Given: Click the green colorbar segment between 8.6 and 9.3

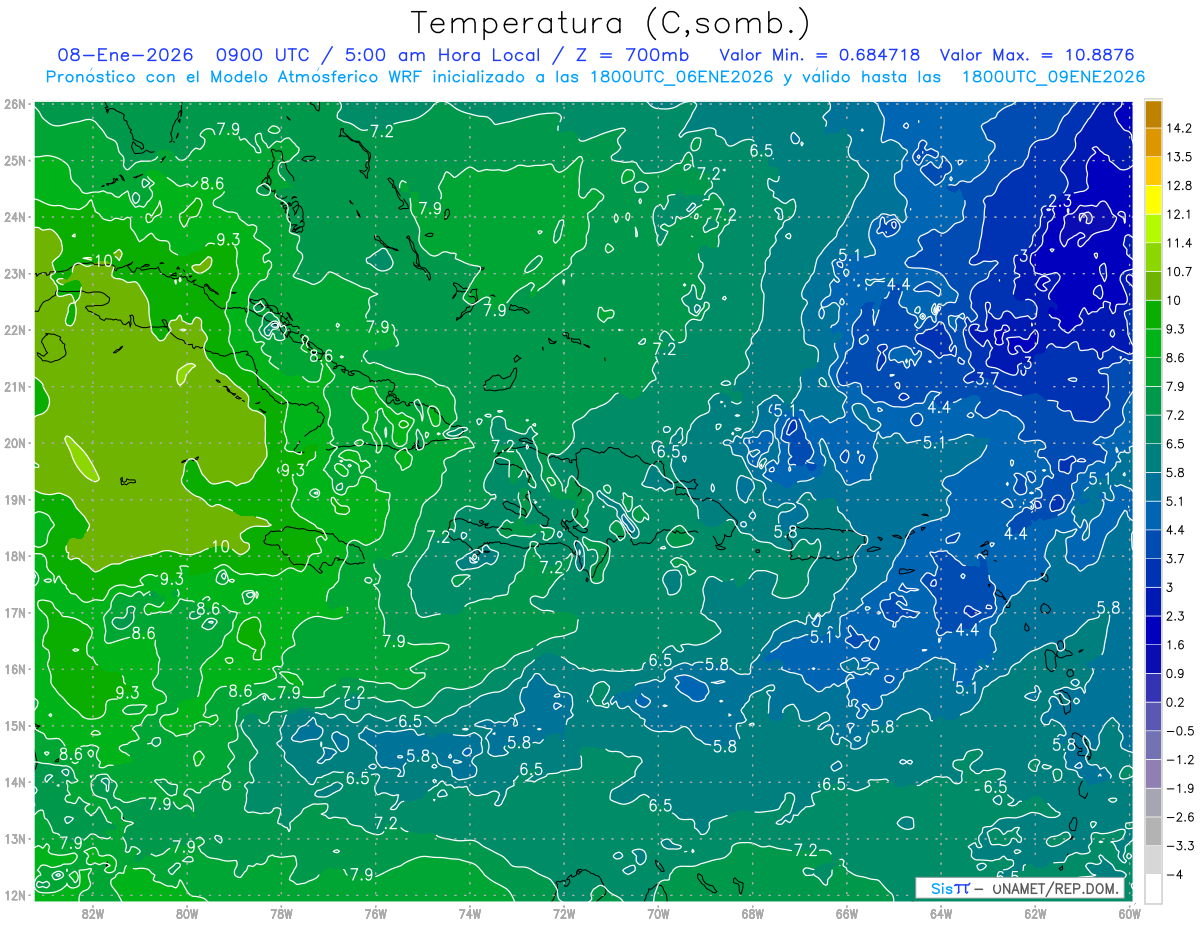Looking at the screenshot, I should tap(1153, 343).
